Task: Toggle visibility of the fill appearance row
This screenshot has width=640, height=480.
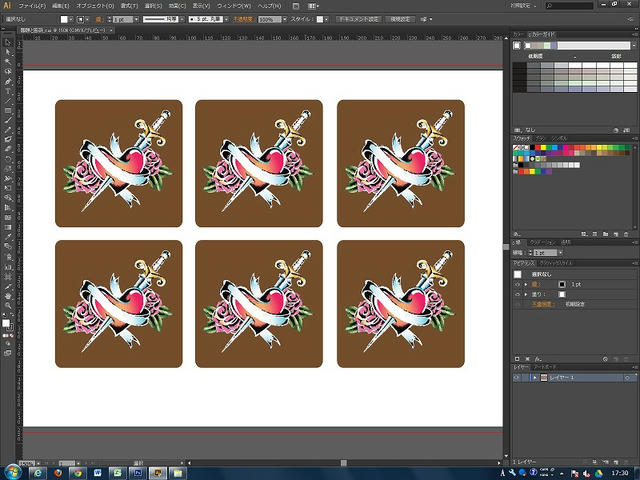Action: 517,294
